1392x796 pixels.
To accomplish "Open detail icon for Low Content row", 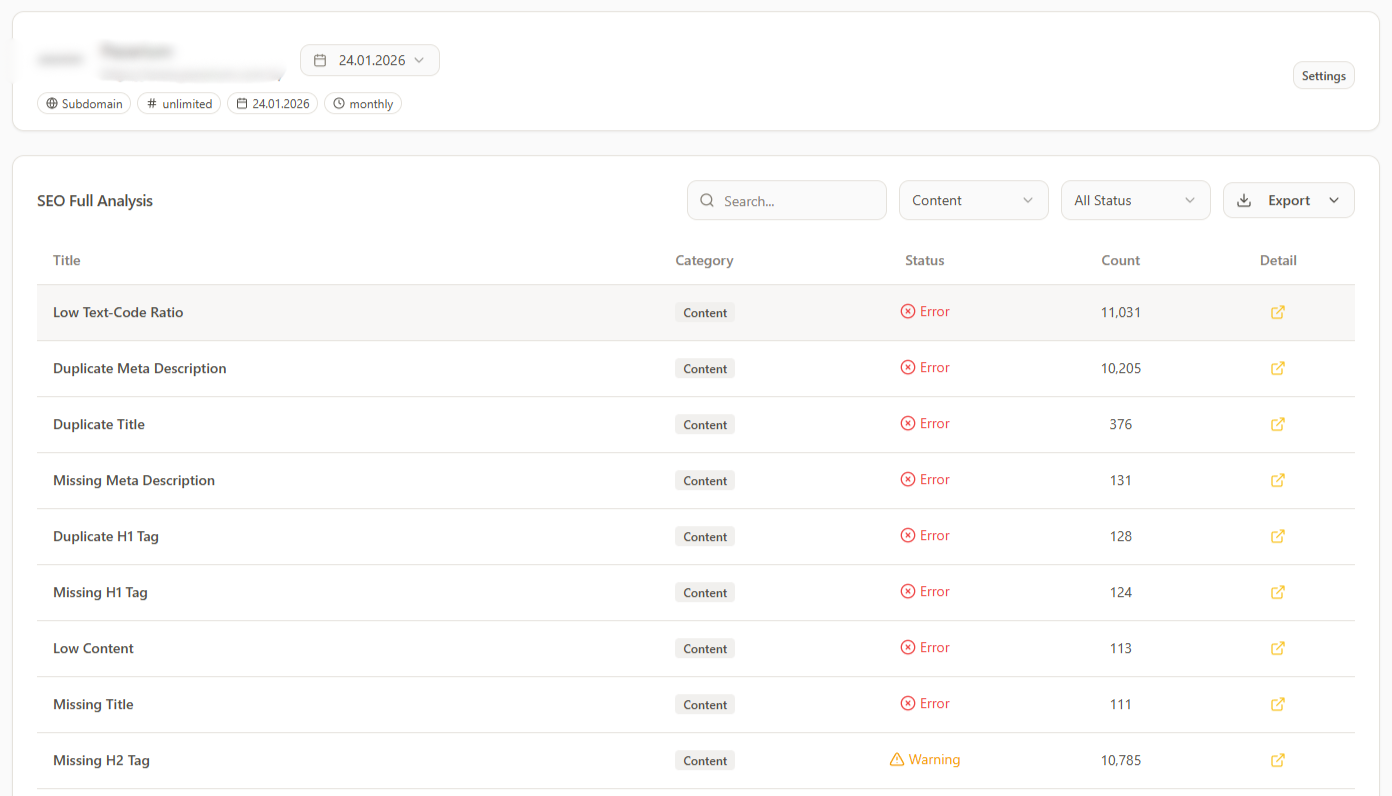I will (1277, 648).
